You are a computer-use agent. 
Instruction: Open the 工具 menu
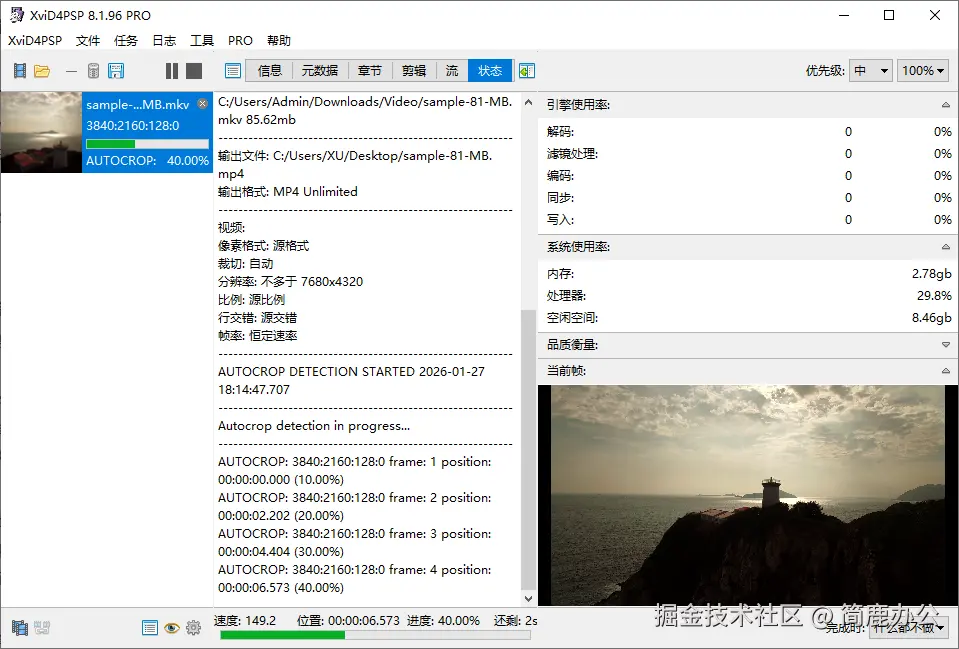coord(201,40)
